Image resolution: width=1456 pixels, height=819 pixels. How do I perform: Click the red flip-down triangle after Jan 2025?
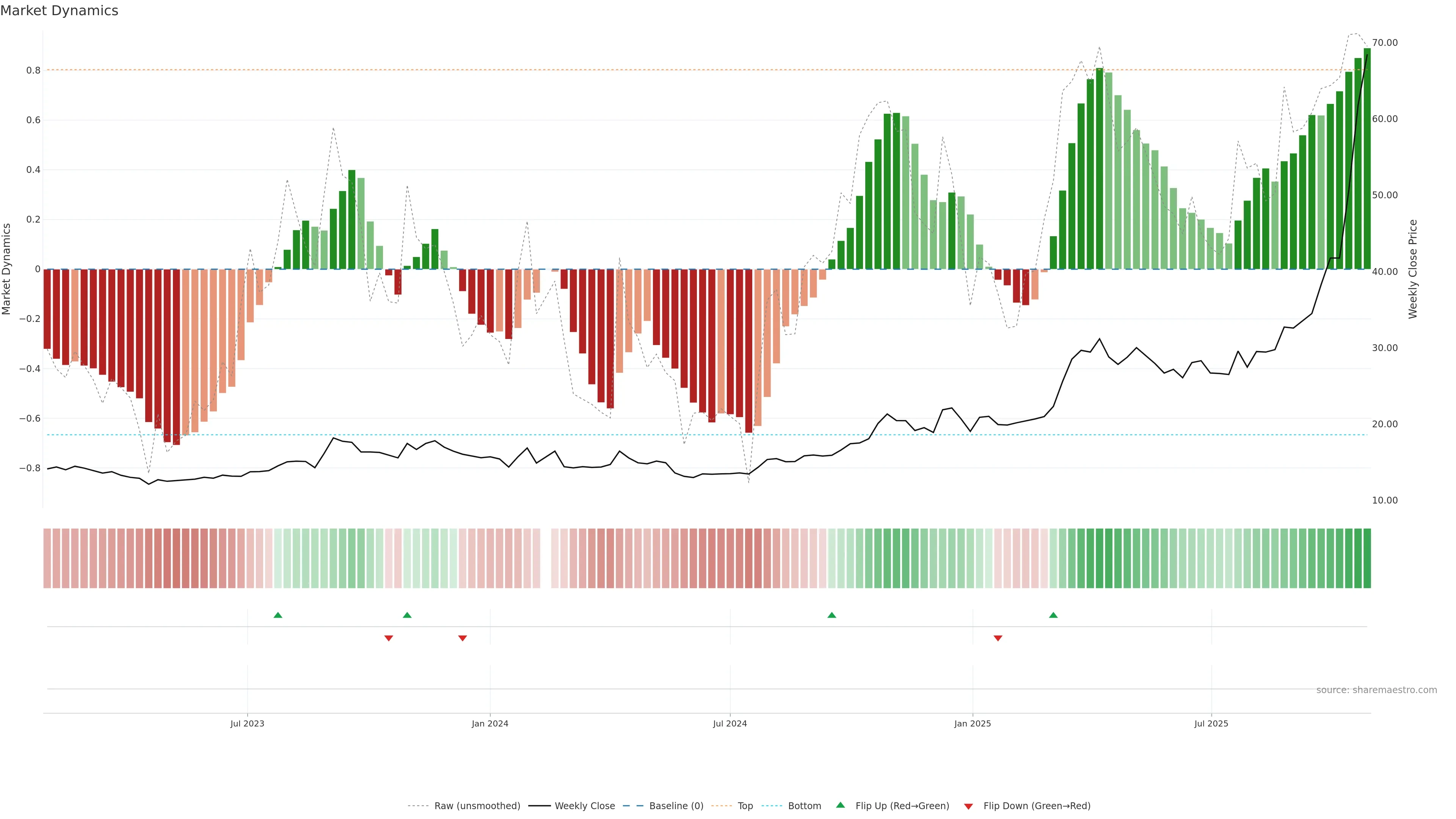998,638
